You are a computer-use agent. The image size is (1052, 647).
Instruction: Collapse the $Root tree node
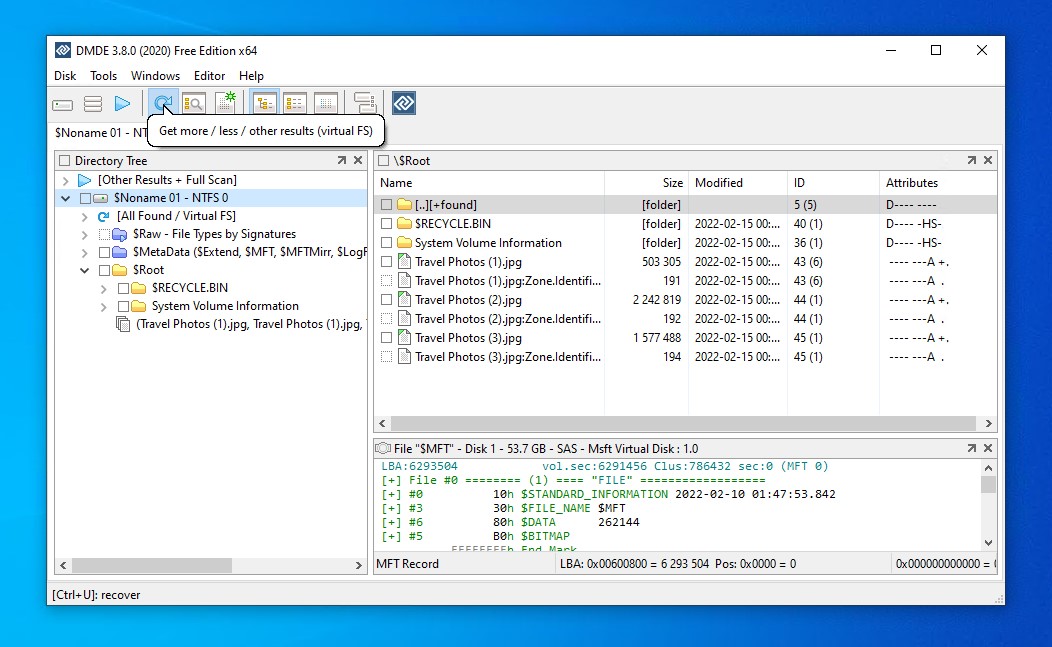tap(84, 269)
